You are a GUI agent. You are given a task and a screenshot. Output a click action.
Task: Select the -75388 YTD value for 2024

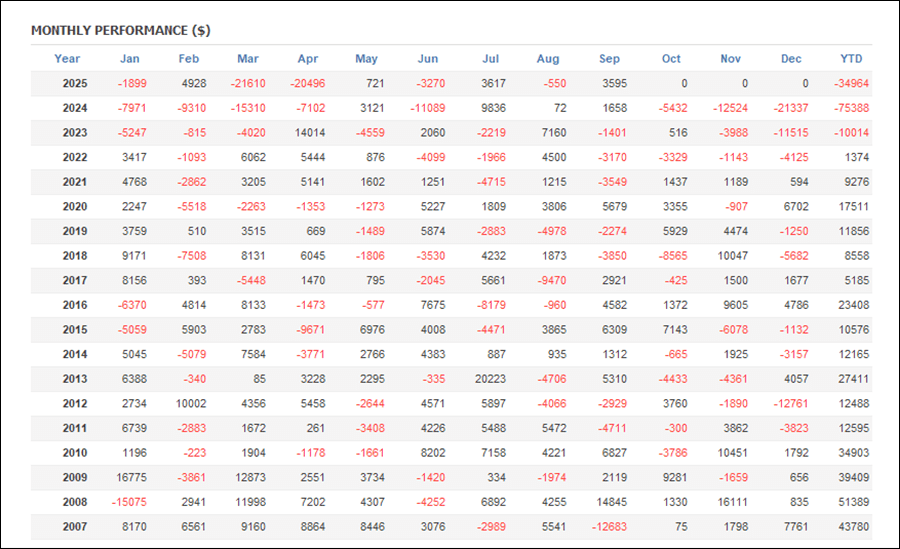[x=851, y=108]
